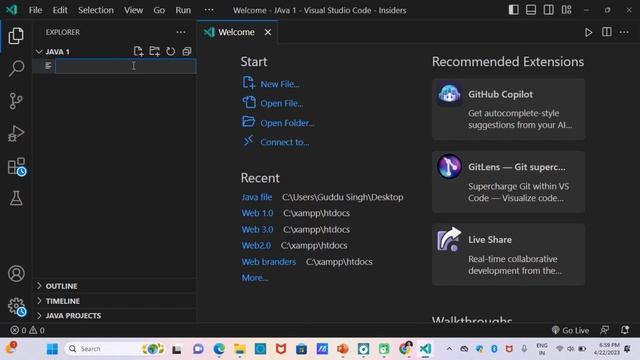Show hidden system tray icons chevron
The image size is (640, 360).
(449, 349)
